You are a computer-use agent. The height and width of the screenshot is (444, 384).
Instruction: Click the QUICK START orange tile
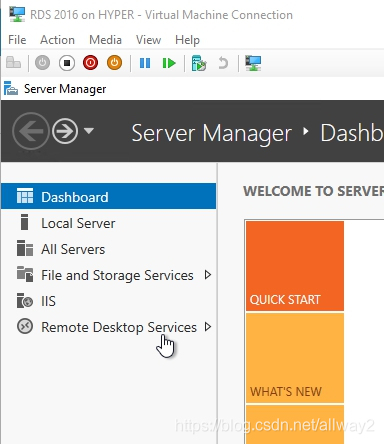[295, 266]
